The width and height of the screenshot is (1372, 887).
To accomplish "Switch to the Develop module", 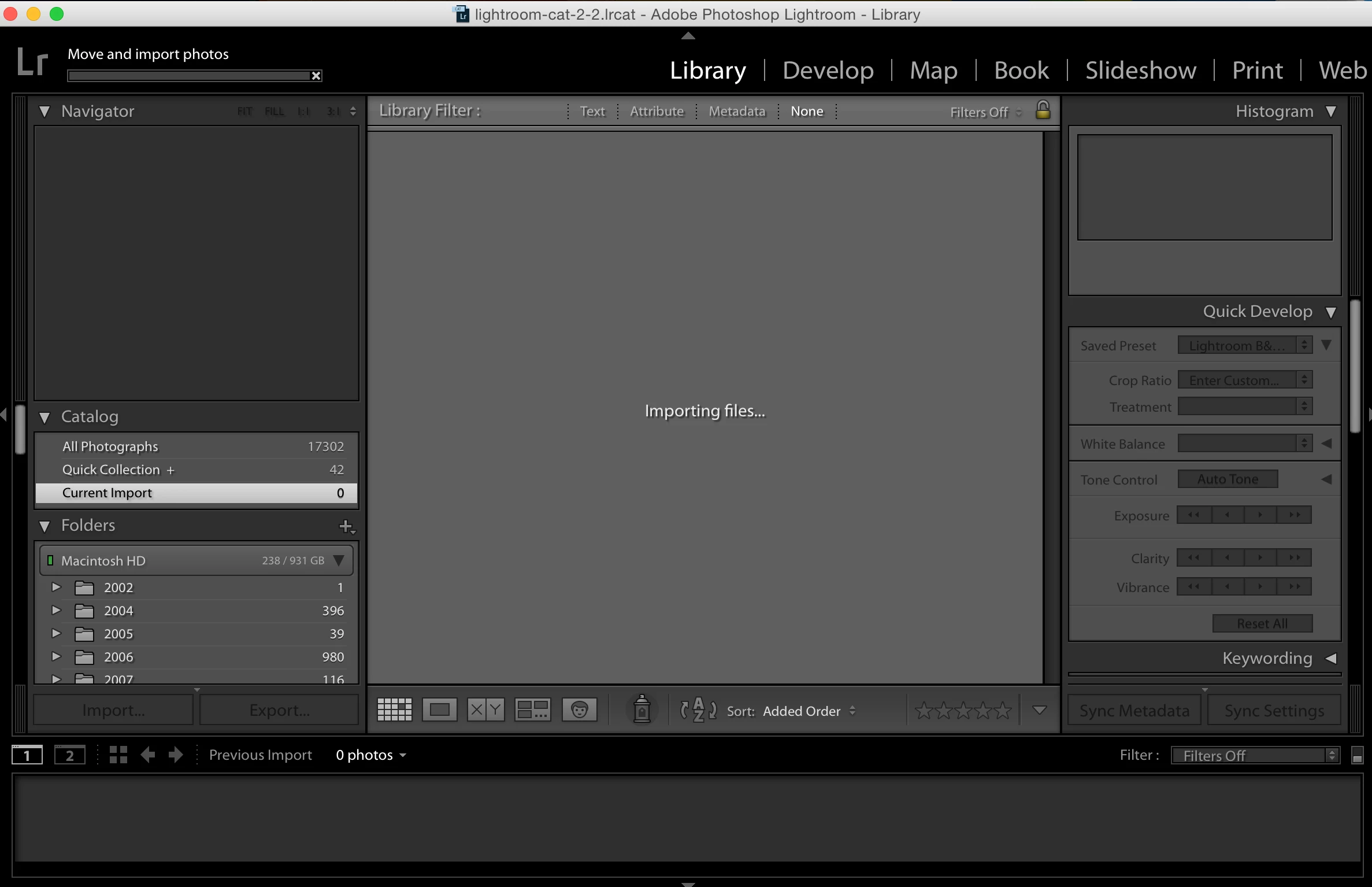I will coord(828,71).
